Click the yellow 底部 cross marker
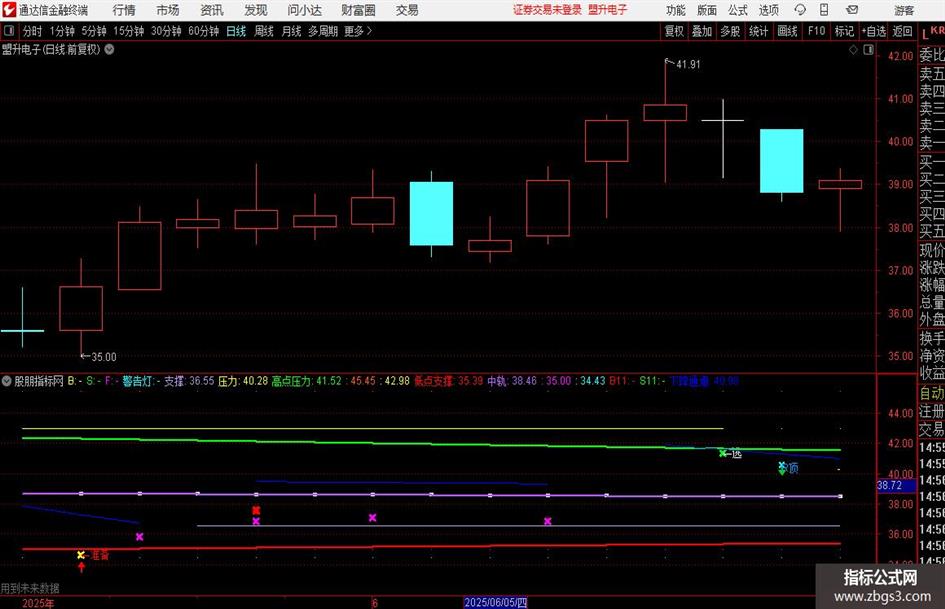Screen dimensions: 945x609 point(81,555)
